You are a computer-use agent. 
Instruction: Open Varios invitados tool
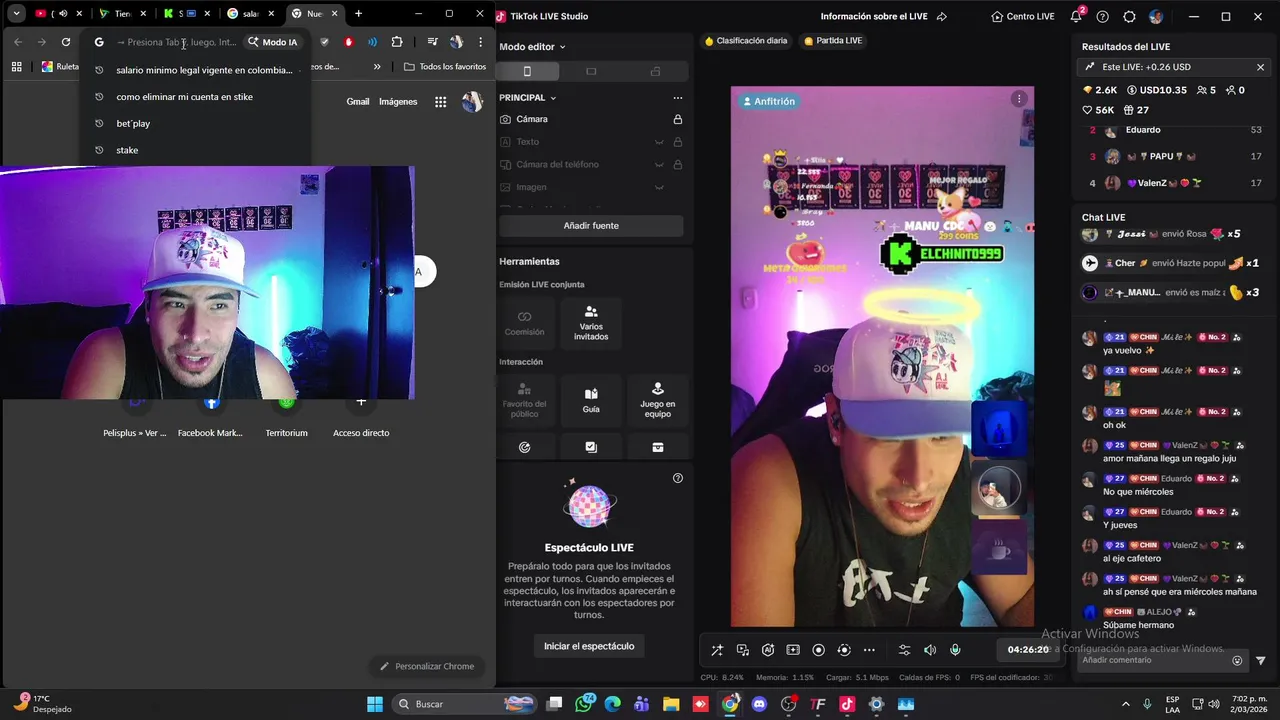591,323
